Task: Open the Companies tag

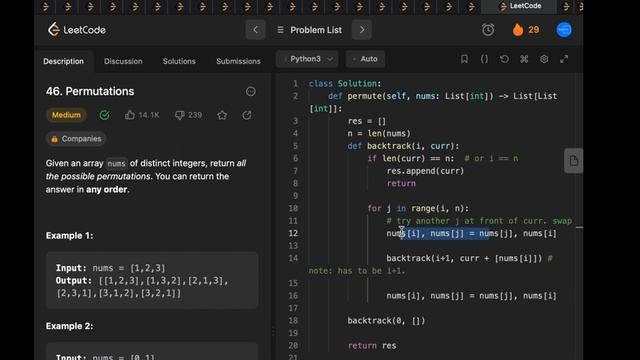Action: 76,139
